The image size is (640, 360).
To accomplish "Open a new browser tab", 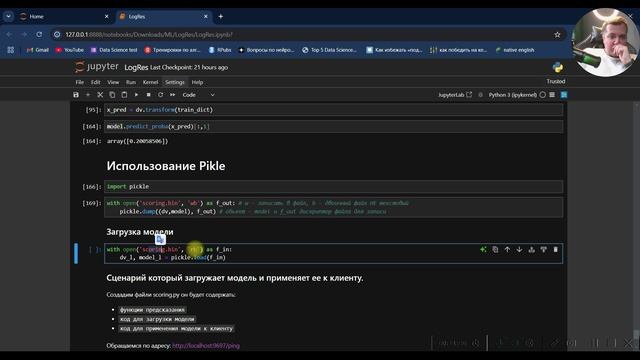I will point(220,16).
